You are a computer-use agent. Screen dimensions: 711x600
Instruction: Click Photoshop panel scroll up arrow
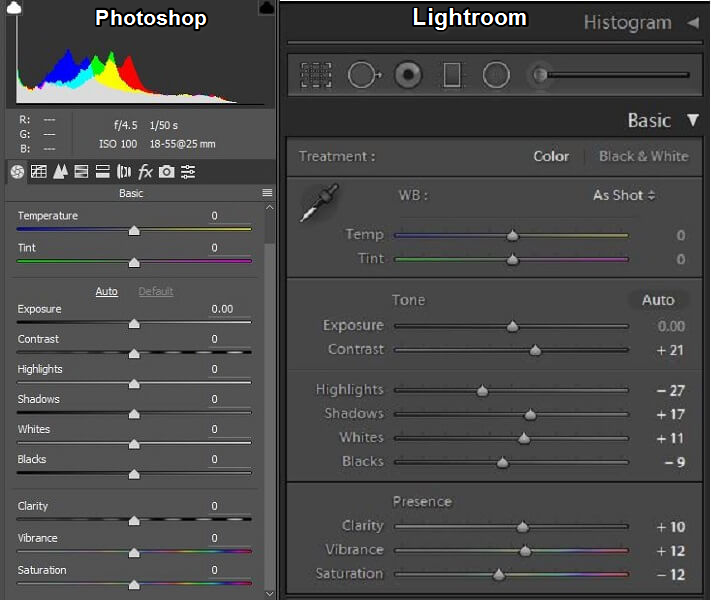click(270, 207)
